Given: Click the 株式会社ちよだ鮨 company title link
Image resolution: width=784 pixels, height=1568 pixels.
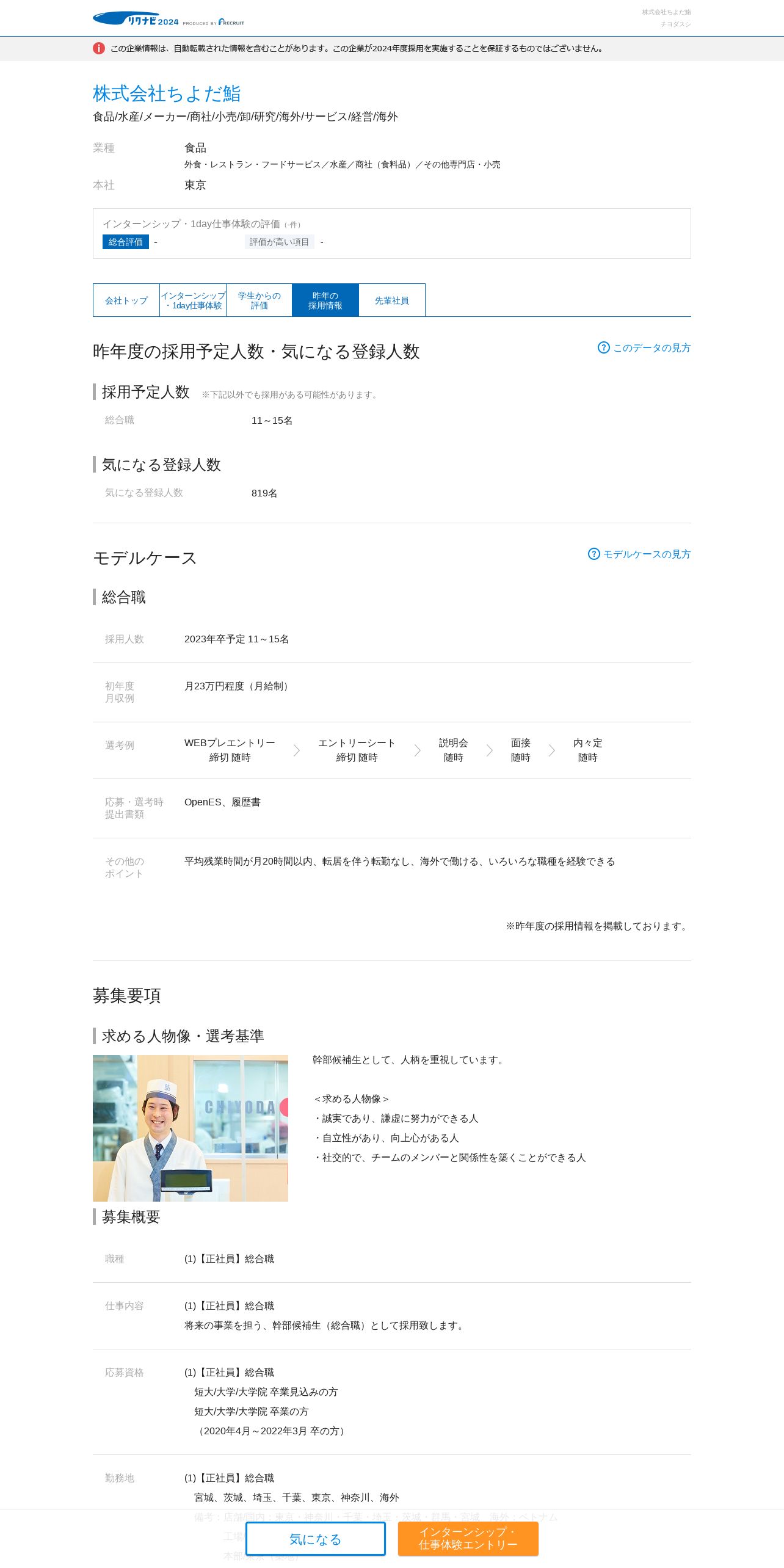Looking at the screenshot, I should [x=167, y=93].
